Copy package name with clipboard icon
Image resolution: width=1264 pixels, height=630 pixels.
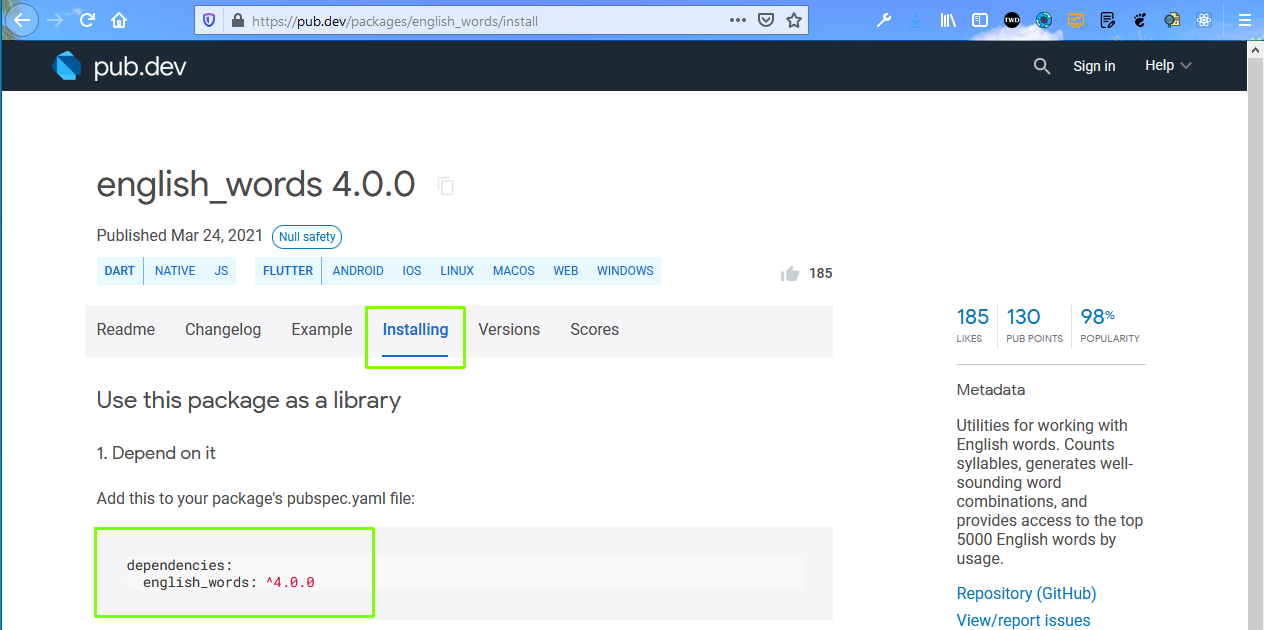(446, 186)
